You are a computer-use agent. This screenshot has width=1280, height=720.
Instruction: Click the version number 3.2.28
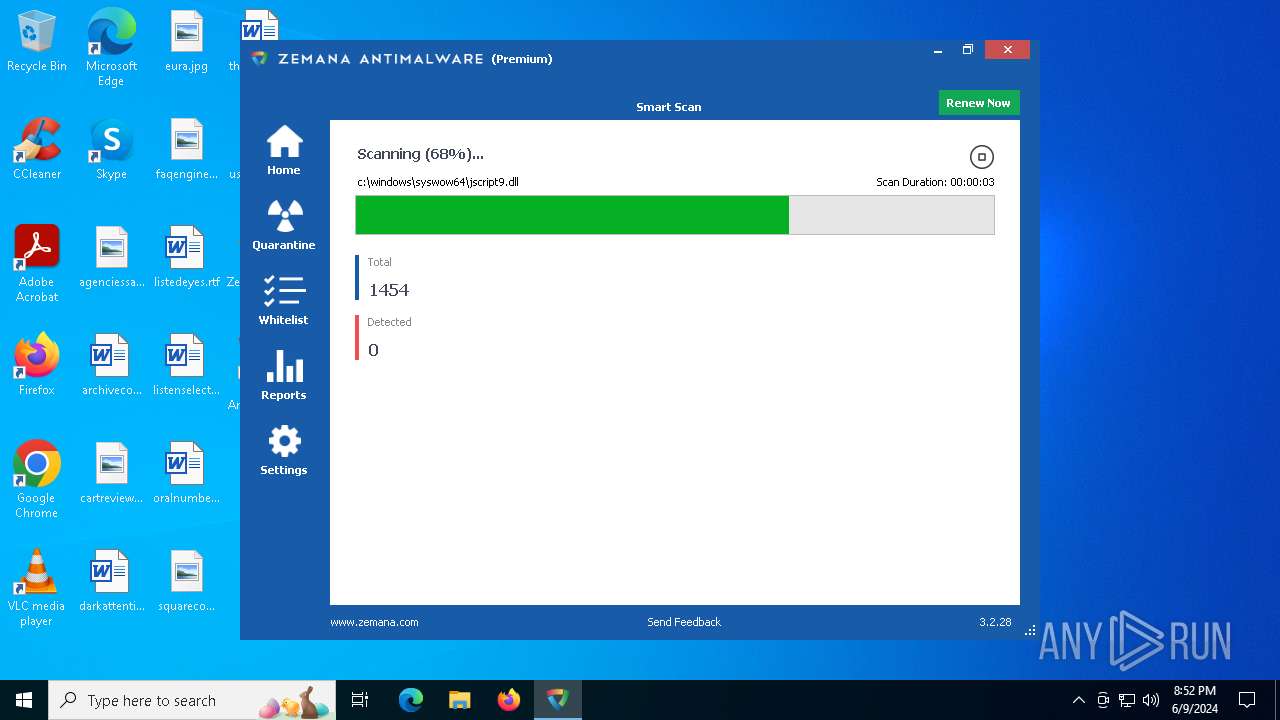click(x=995, y=622)
